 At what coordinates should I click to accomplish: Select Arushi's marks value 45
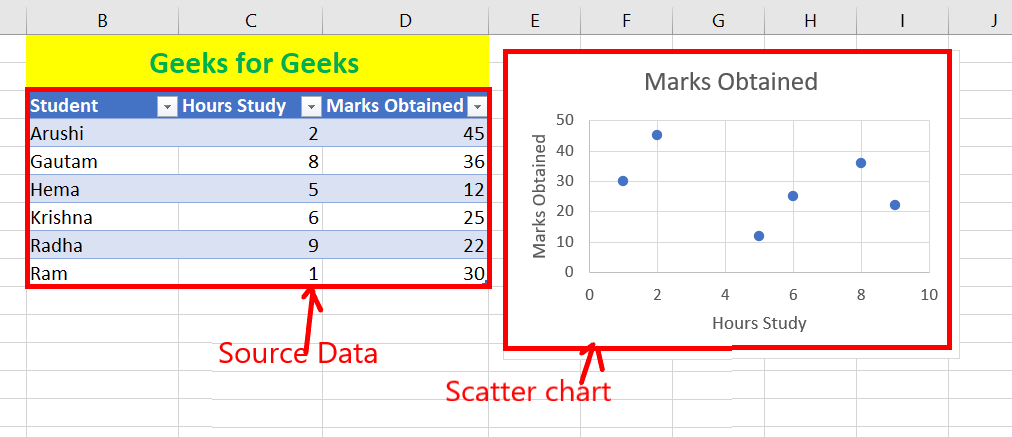[405, 133]
